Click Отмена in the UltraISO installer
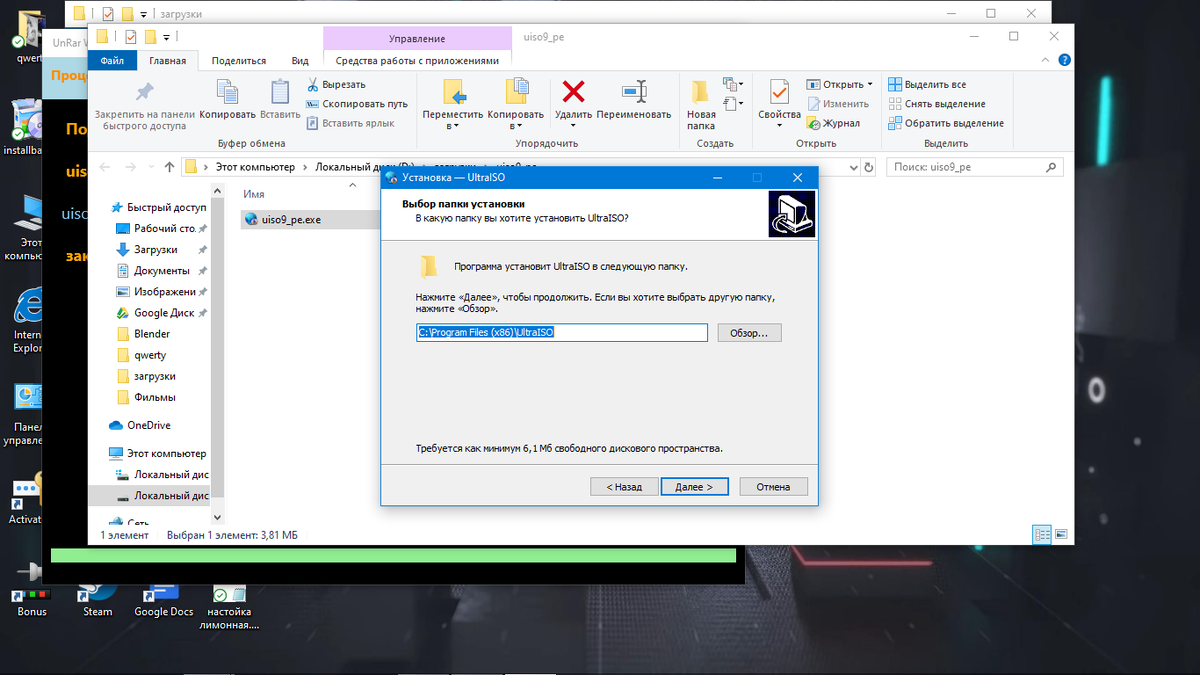1200x675 pixels. click(x=773, y=487)
